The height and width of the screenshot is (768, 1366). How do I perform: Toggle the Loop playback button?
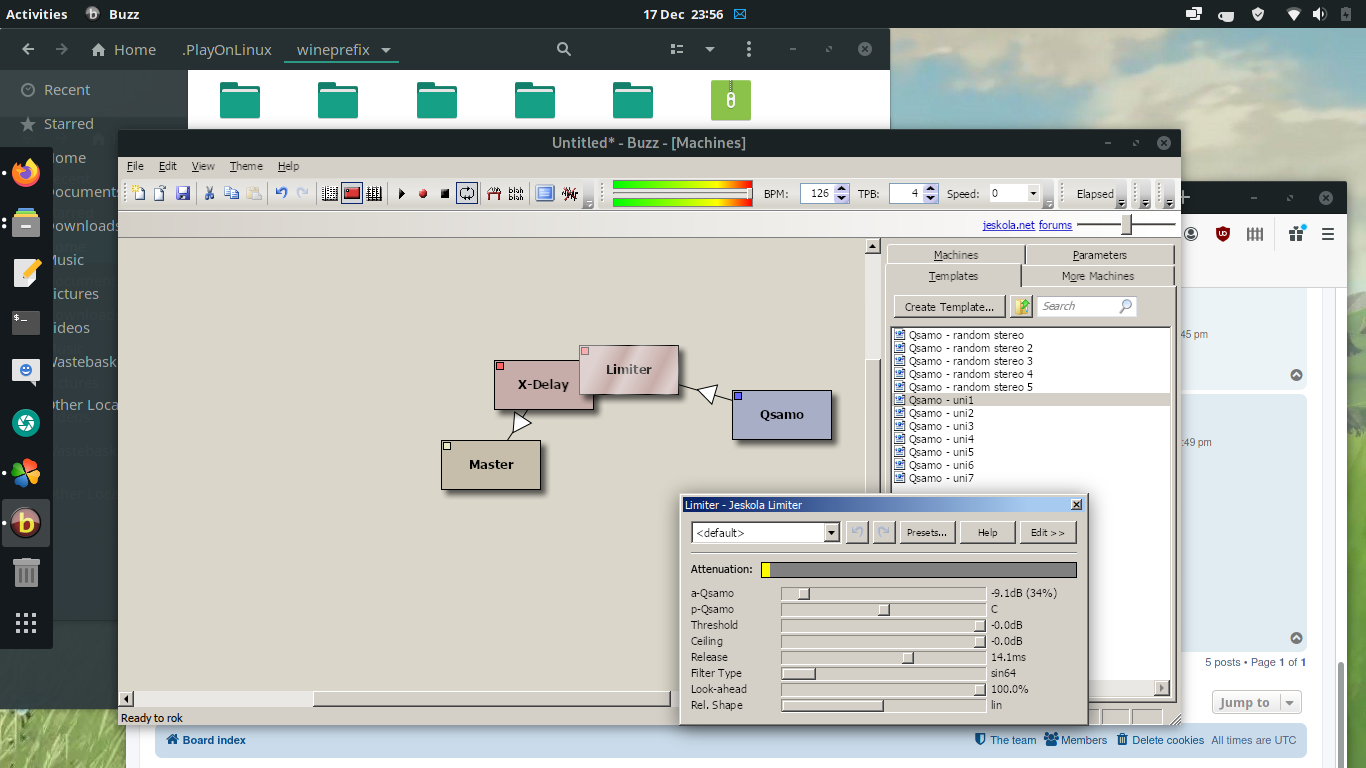pos(467,193)
